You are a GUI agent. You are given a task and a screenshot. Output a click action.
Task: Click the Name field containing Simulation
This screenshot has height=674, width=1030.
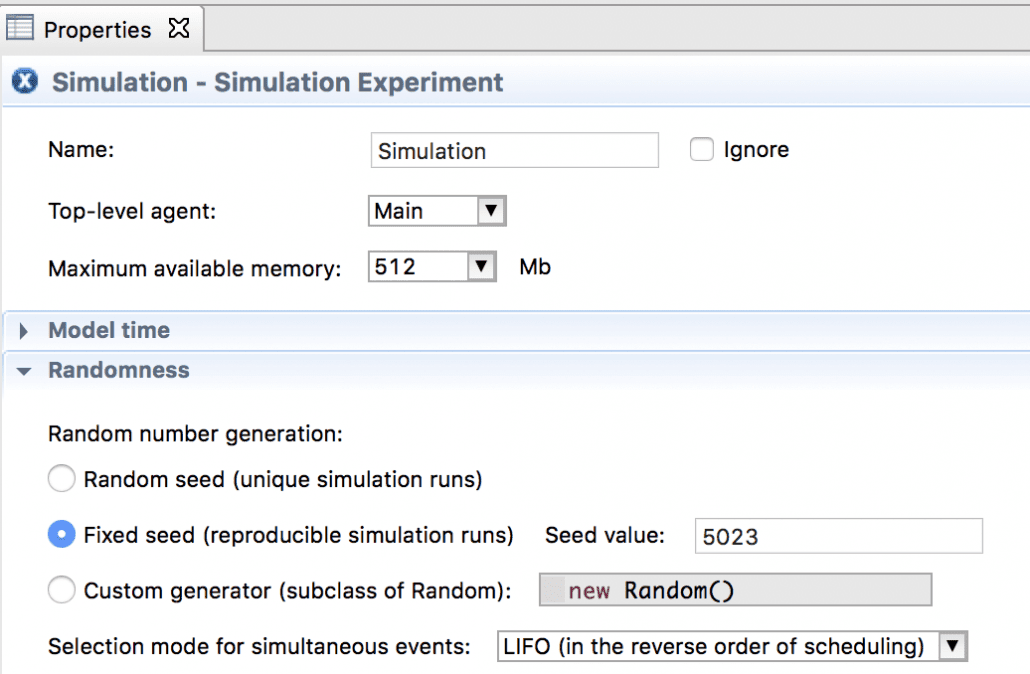pos(513,151)
